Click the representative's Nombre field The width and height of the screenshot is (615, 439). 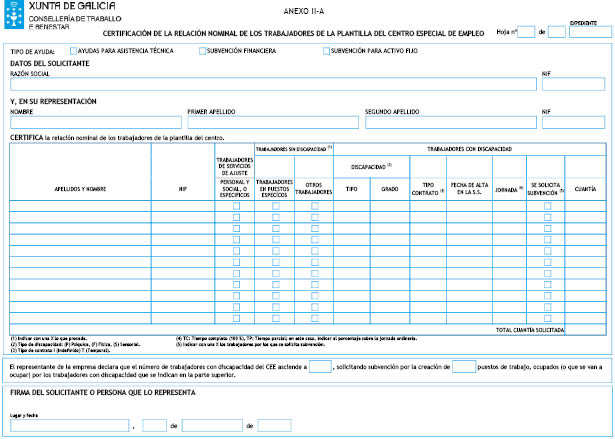[96, 123]
